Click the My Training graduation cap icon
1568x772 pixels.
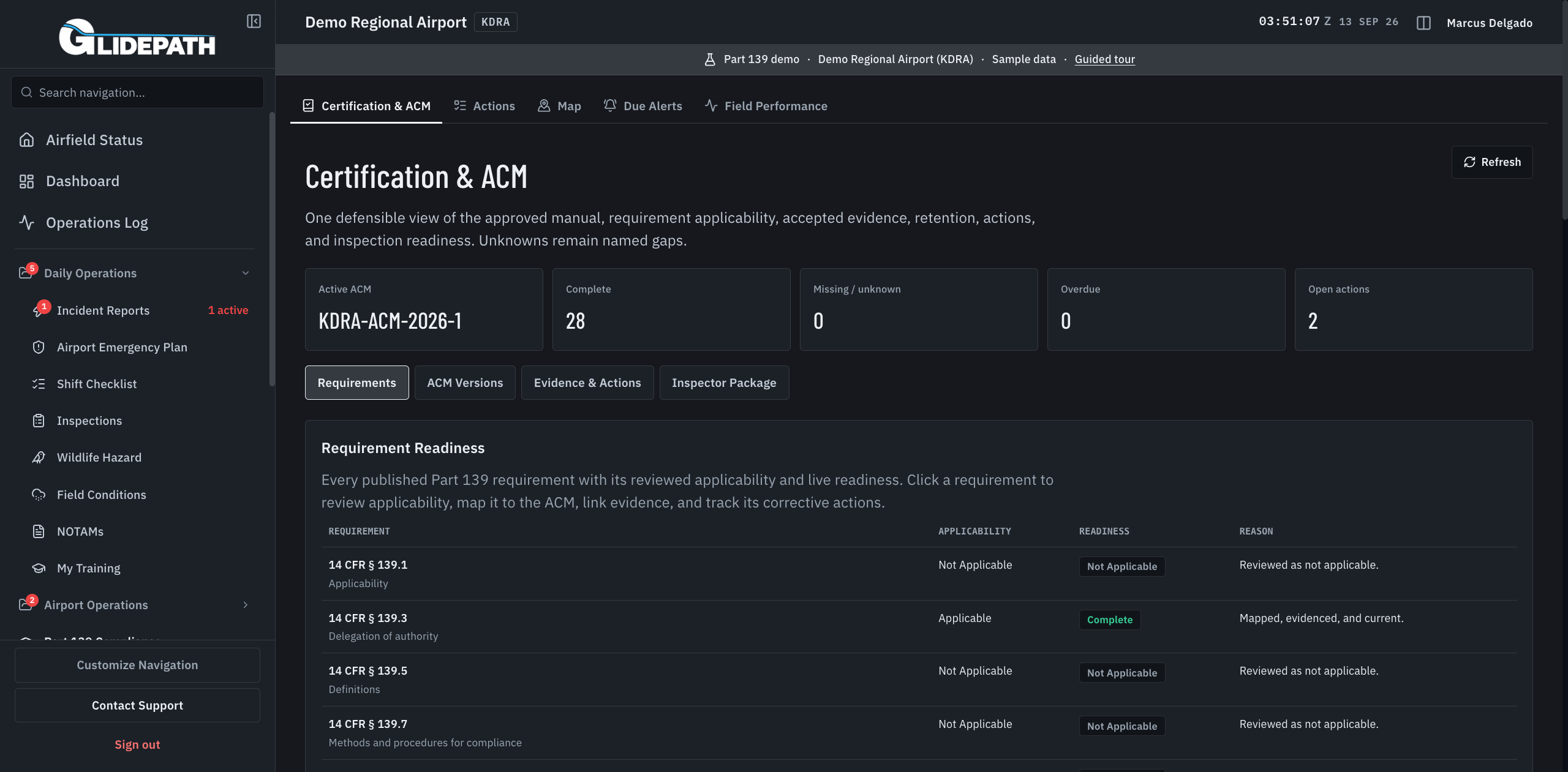(x=39, y=568)
